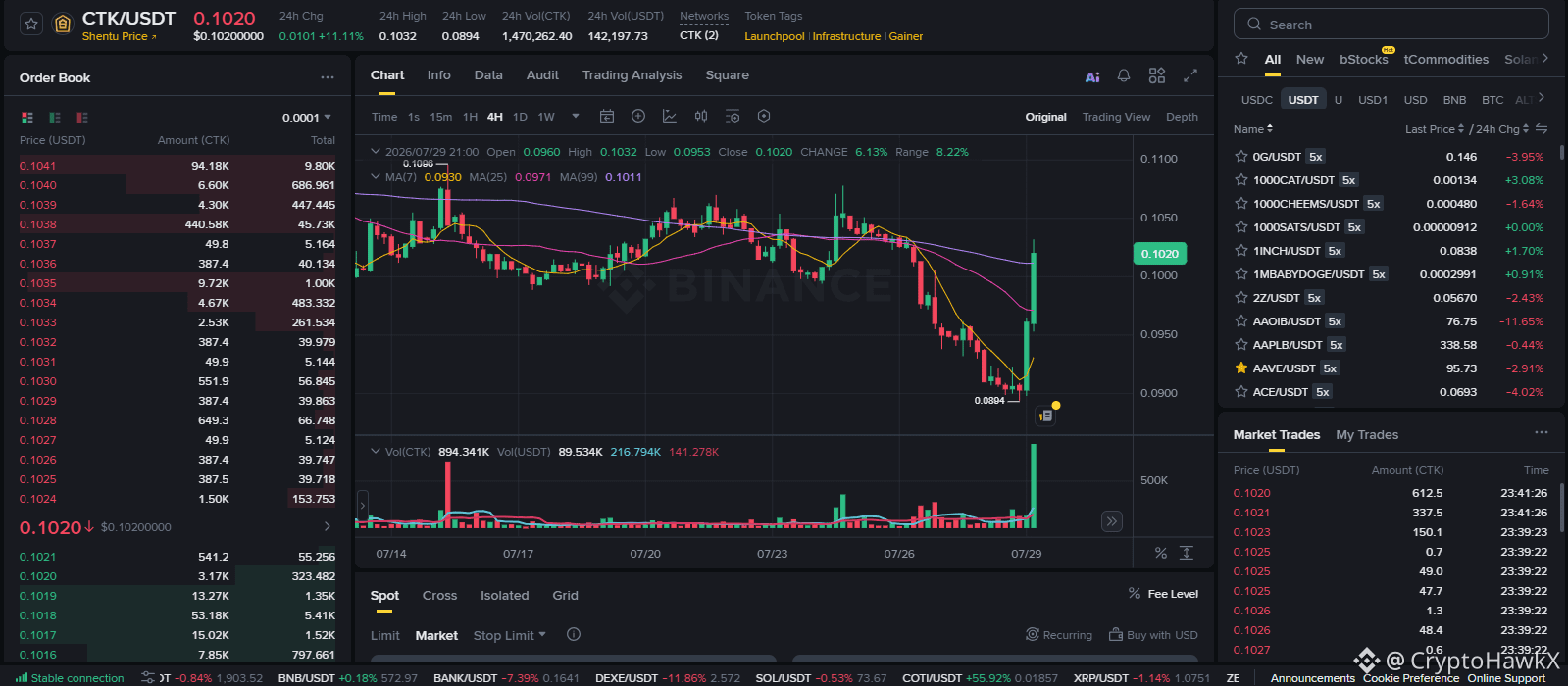The width and height of the screenshot is (1568, 686).
Task: Add CTK/USDT to favorites with the star icon
Action: 31,24
